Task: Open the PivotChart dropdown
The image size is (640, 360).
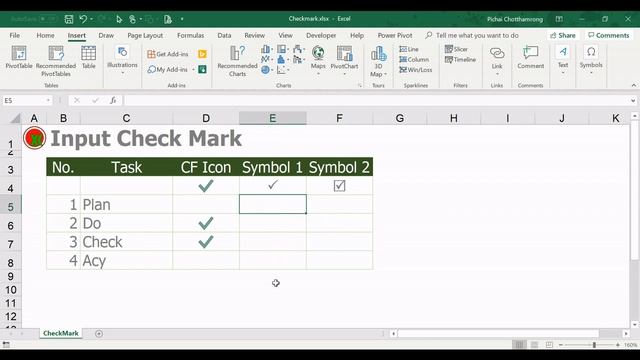Action: tap(344, 60)
